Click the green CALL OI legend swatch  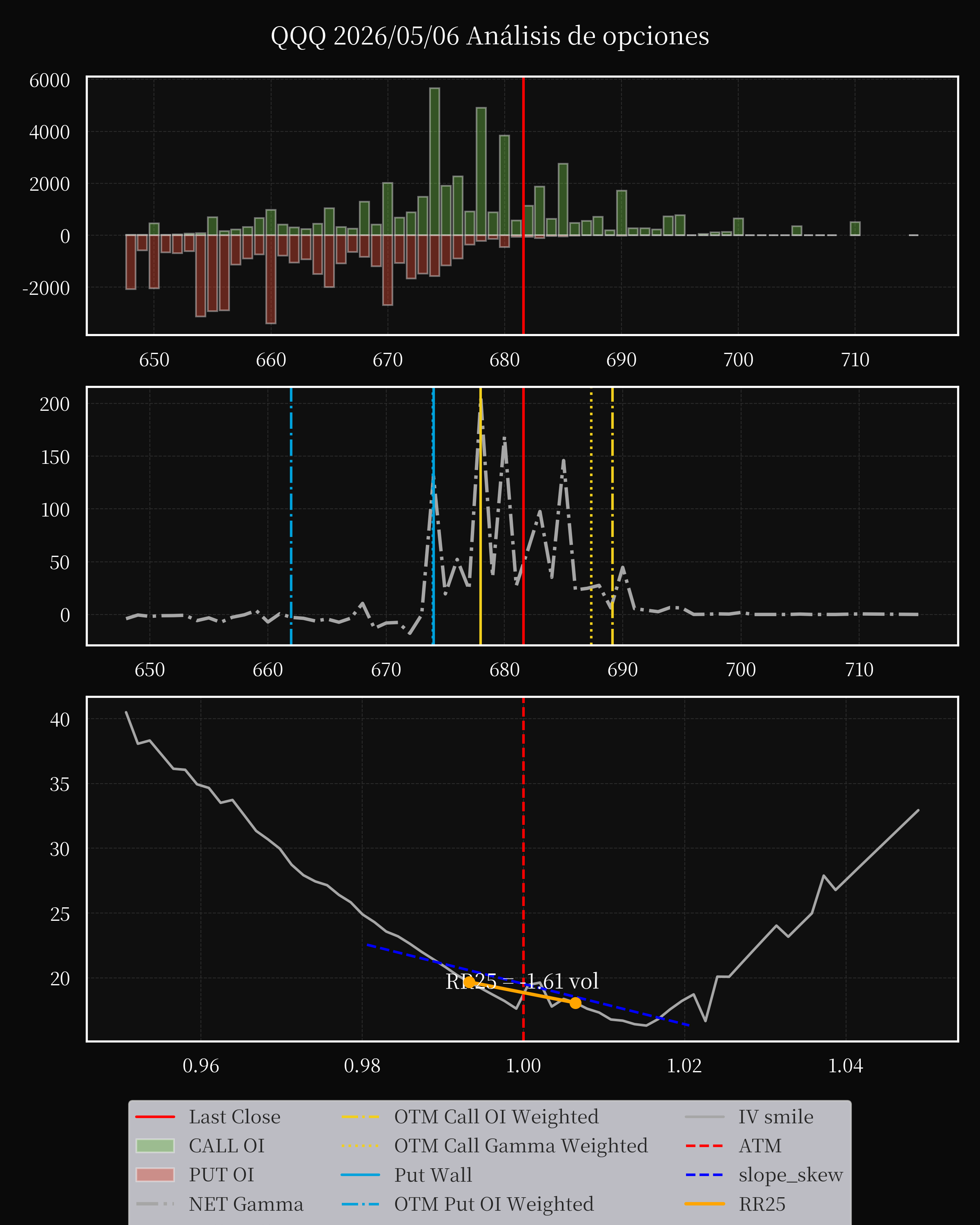(155, 1145)
